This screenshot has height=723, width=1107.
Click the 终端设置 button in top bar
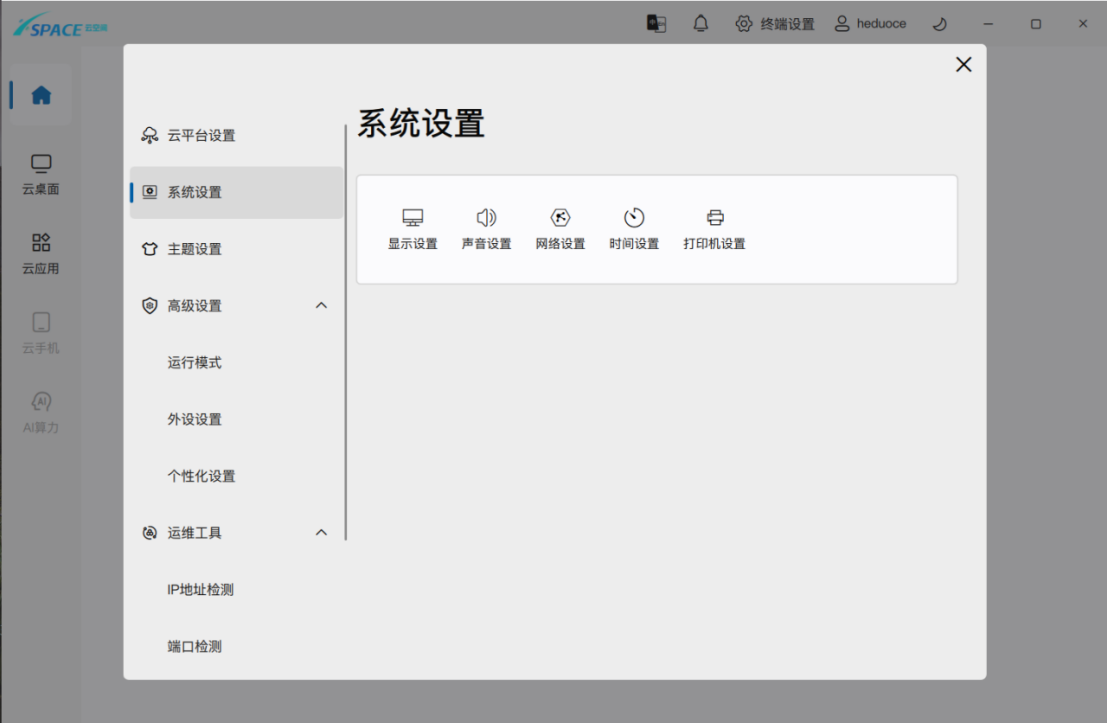click(775, 24)
